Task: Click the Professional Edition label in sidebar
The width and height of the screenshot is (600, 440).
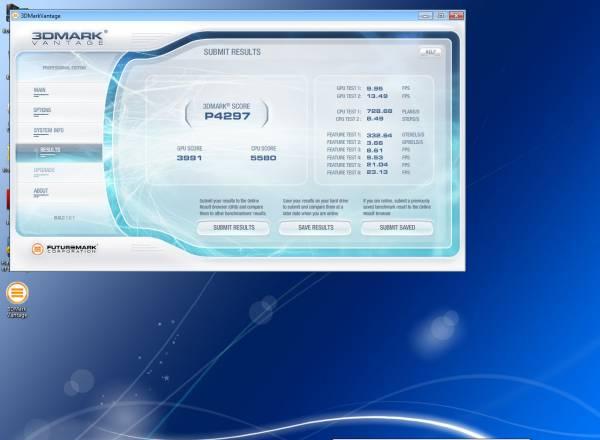Action: click(x=64, y=68)
